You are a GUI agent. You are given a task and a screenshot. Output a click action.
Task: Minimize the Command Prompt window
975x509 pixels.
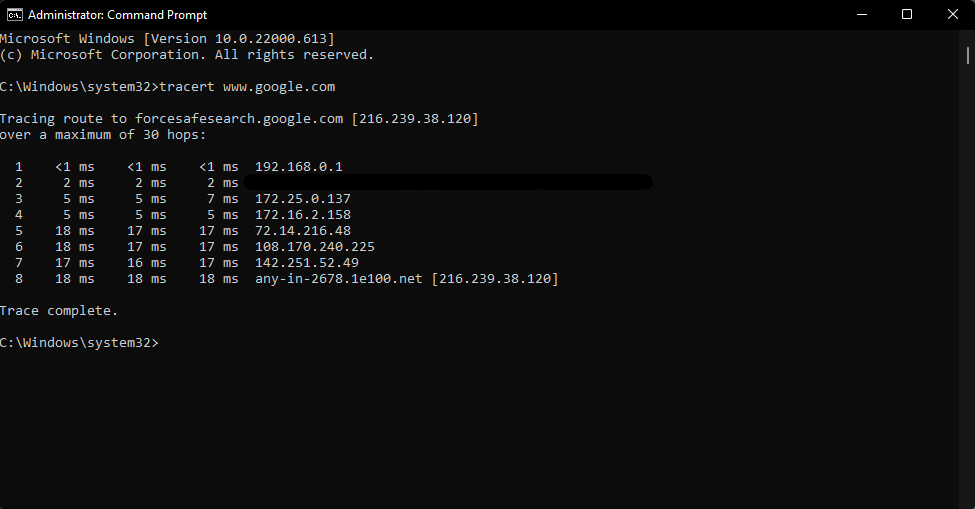point(860,15)
